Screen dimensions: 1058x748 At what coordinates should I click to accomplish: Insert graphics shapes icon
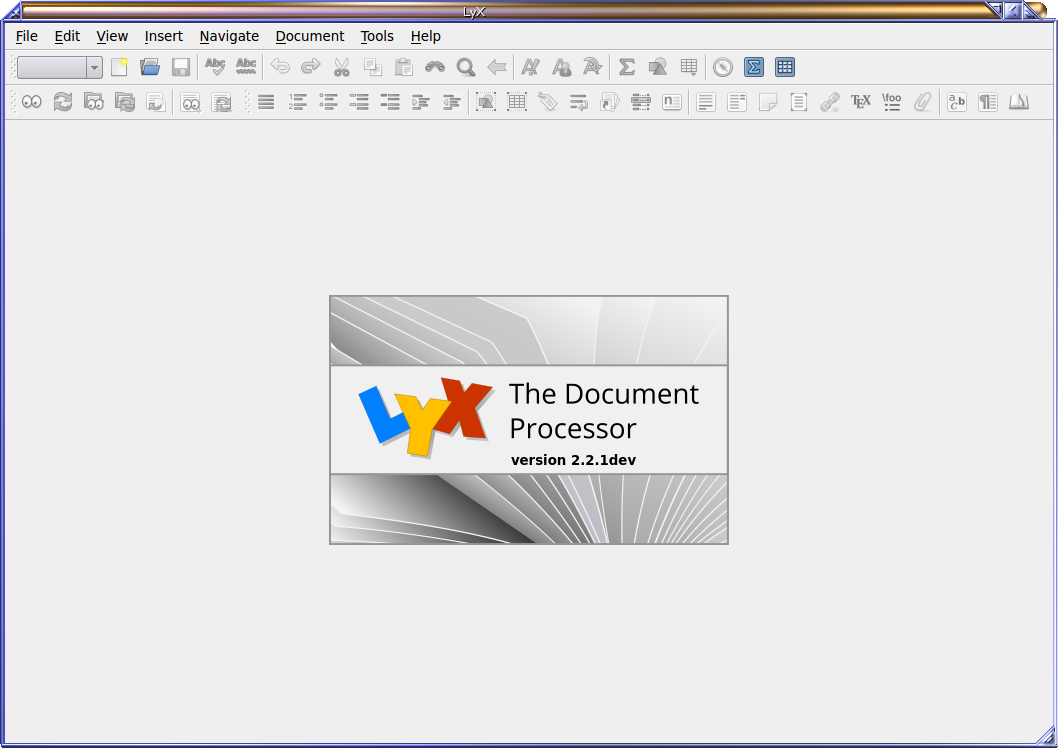pos(658,67)
